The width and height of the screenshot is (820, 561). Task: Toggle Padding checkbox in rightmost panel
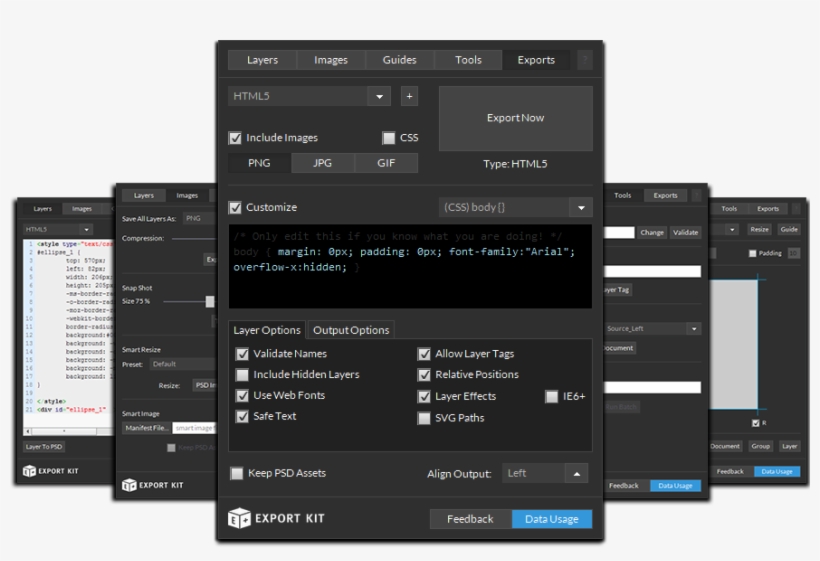point(753,253)
